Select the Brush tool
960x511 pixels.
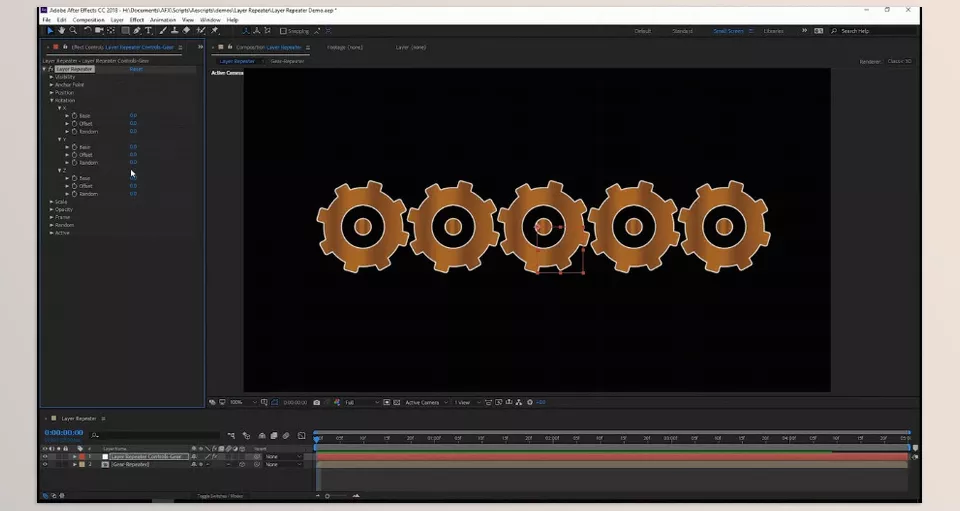tap(163, 31)
